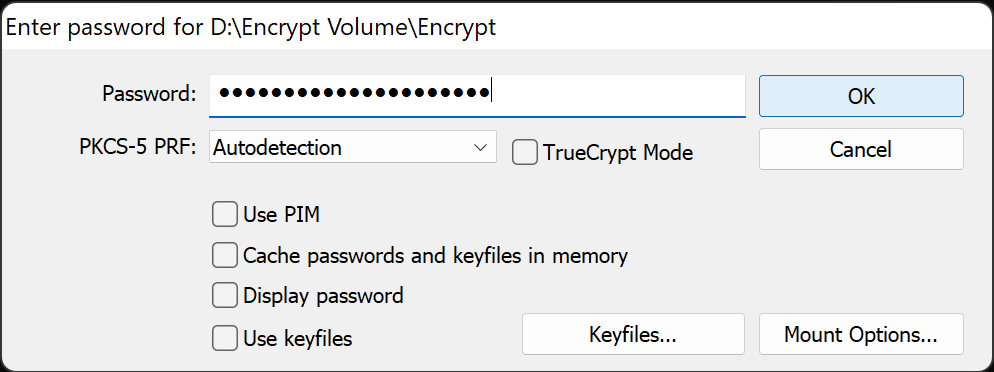Click the masked password dots
The width and height of the screenshot is (994, 372).
[354, 93]
